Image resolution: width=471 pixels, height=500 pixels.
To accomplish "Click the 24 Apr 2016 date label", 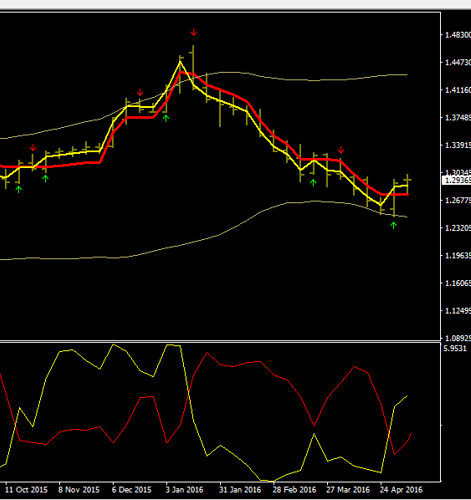I will tap(401, 490).
